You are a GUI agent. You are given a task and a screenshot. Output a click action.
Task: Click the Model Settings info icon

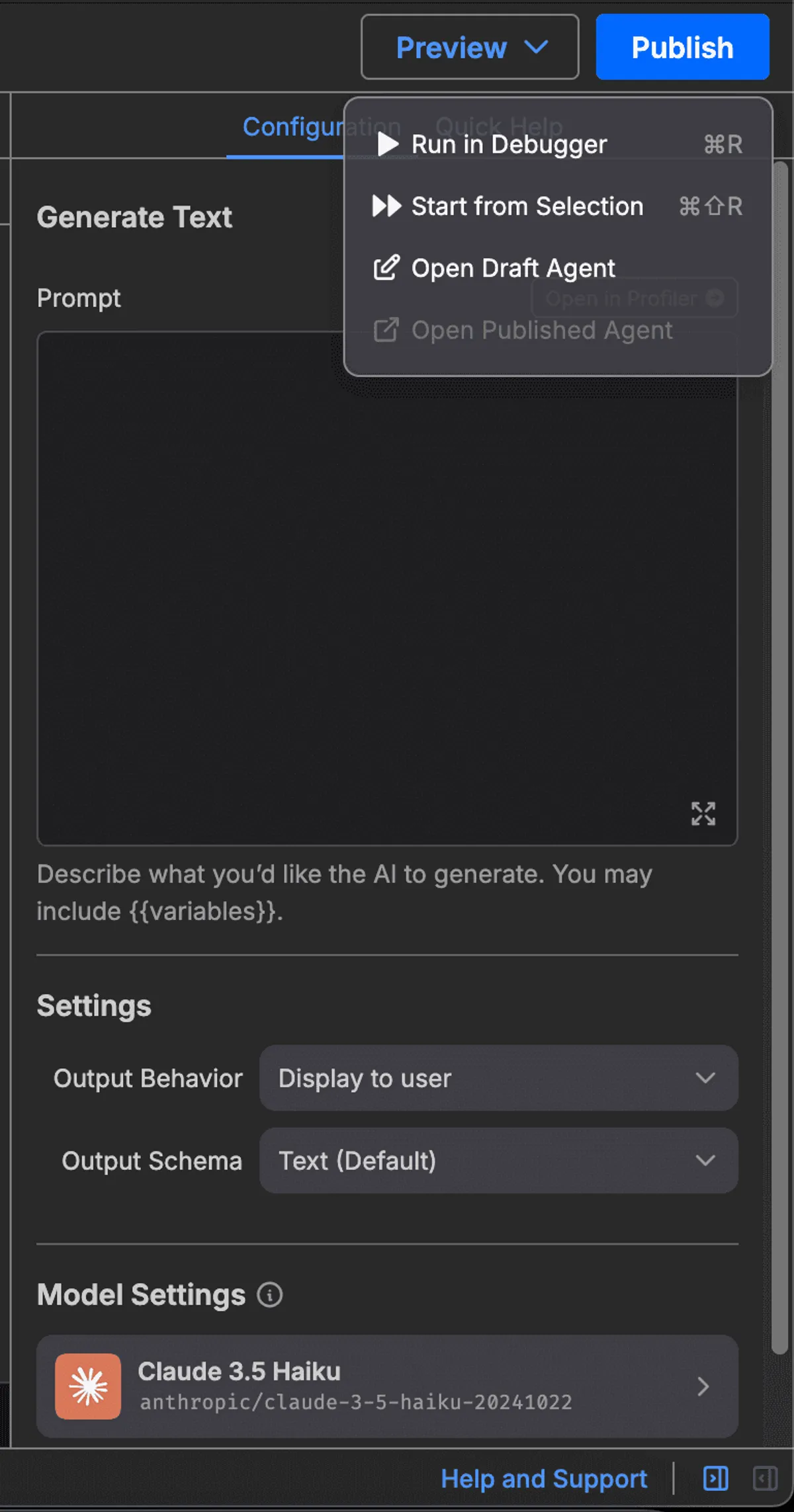[269, 1294]
